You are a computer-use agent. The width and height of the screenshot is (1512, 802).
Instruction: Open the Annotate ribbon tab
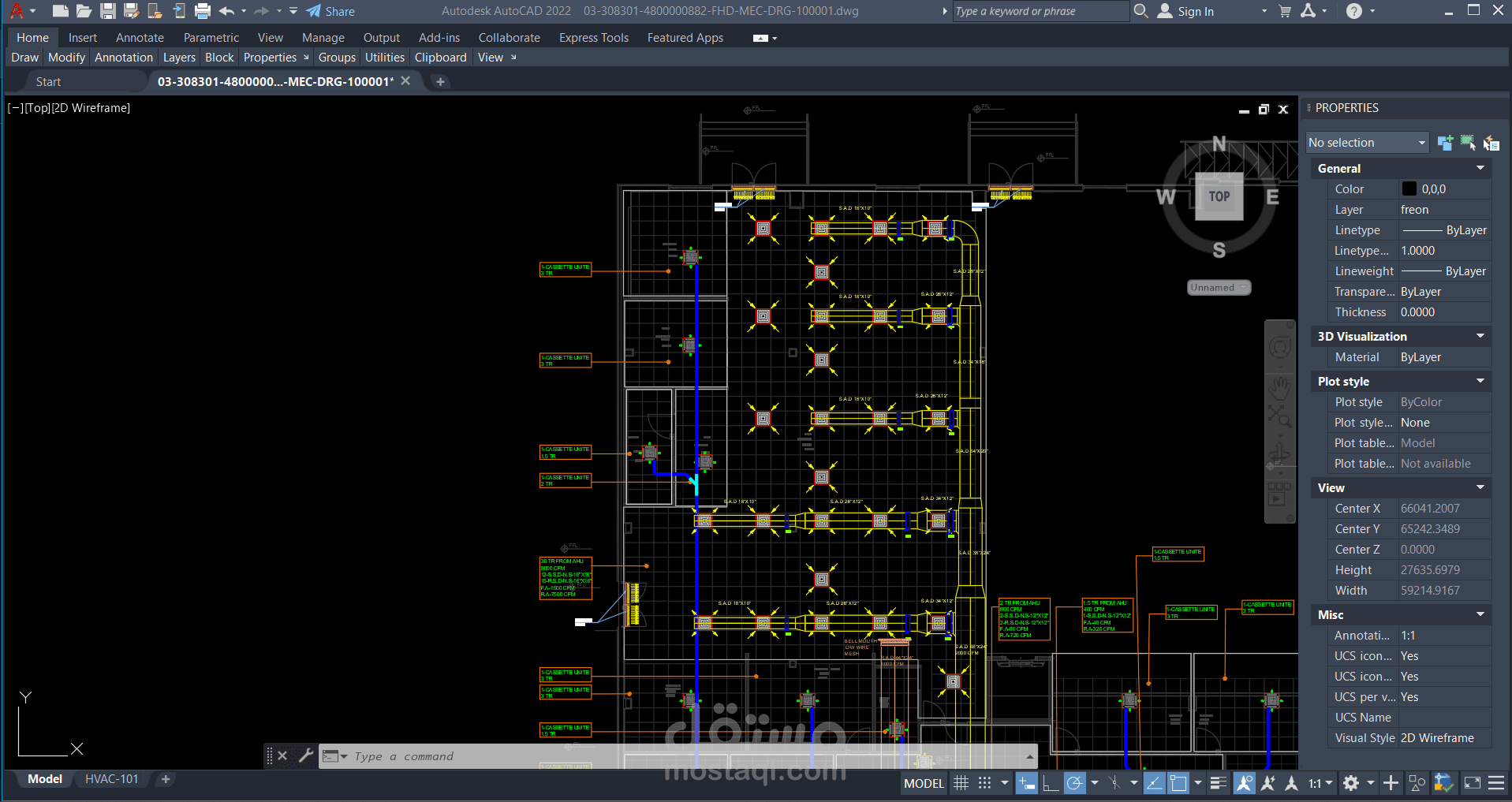[x=140, y=38]
